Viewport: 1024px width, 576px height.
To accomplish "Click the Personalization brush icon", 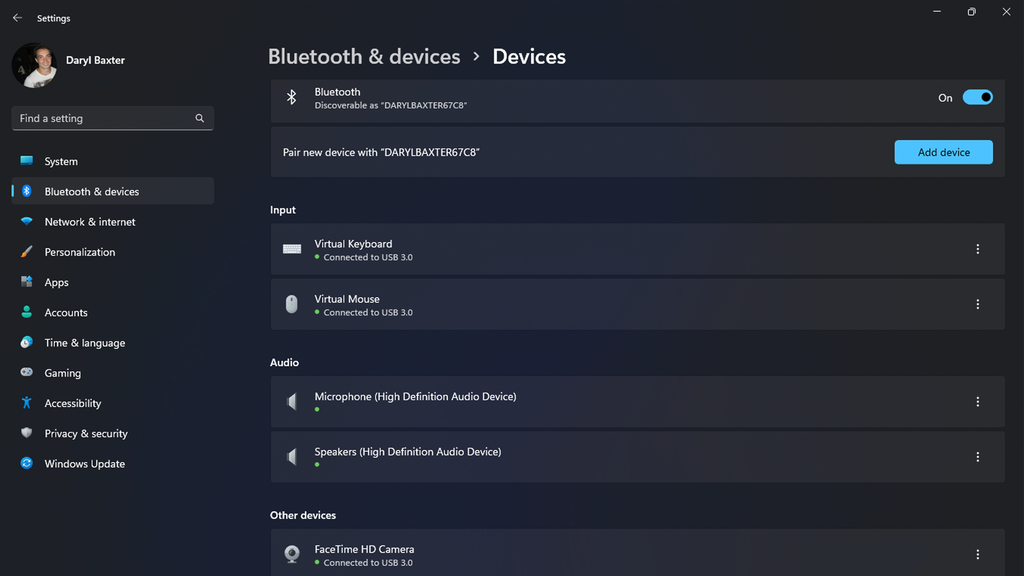I will tap(26, 251).
